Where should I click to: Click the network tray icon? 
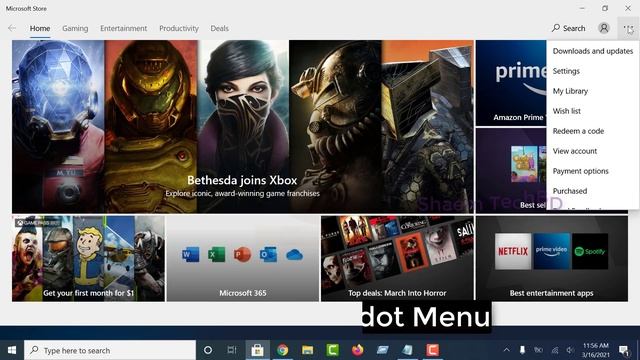click(555, 350)
